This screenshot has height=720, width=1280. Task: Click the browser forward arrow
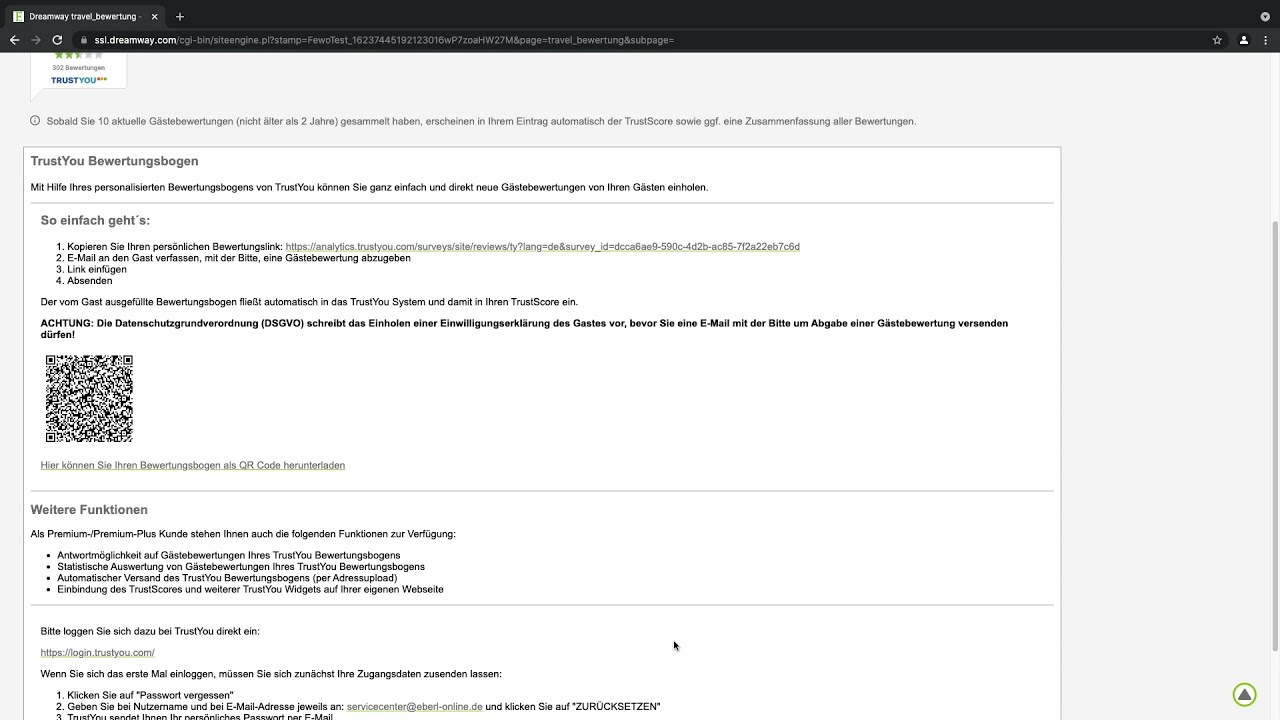point(36,40)
